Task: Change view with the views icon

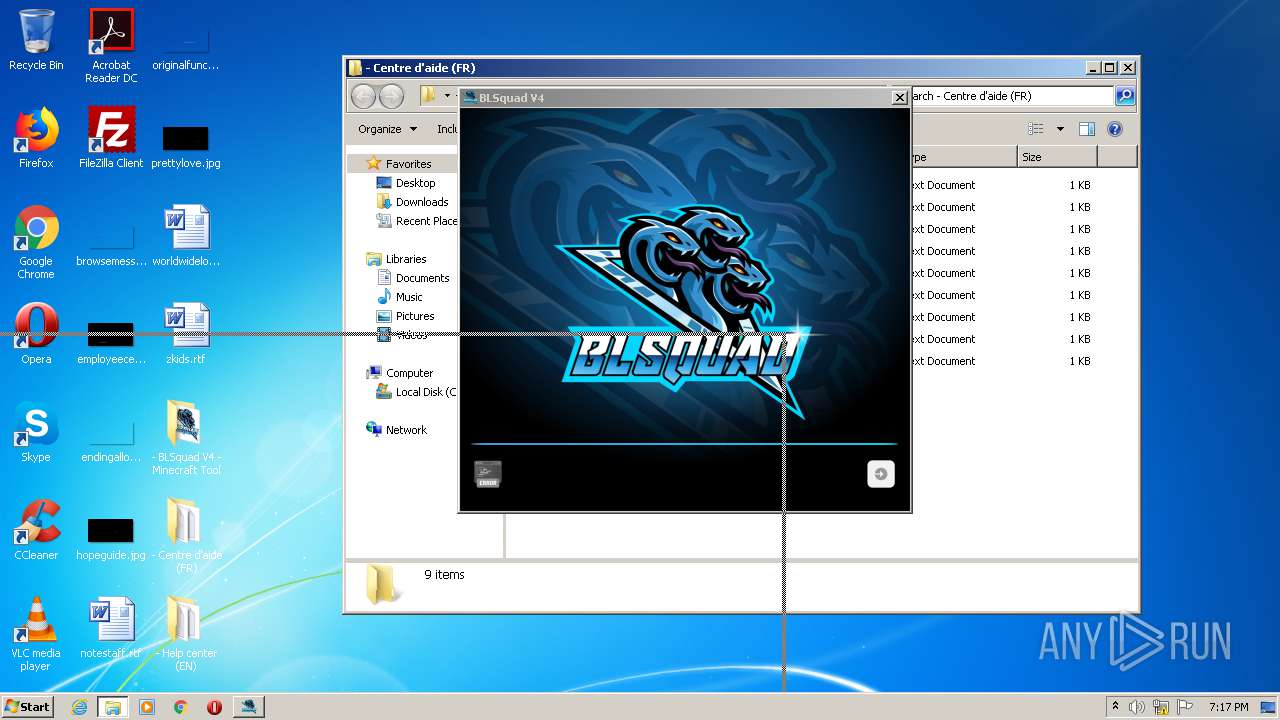Action: pyautogui.click(x=1036, y=129)
